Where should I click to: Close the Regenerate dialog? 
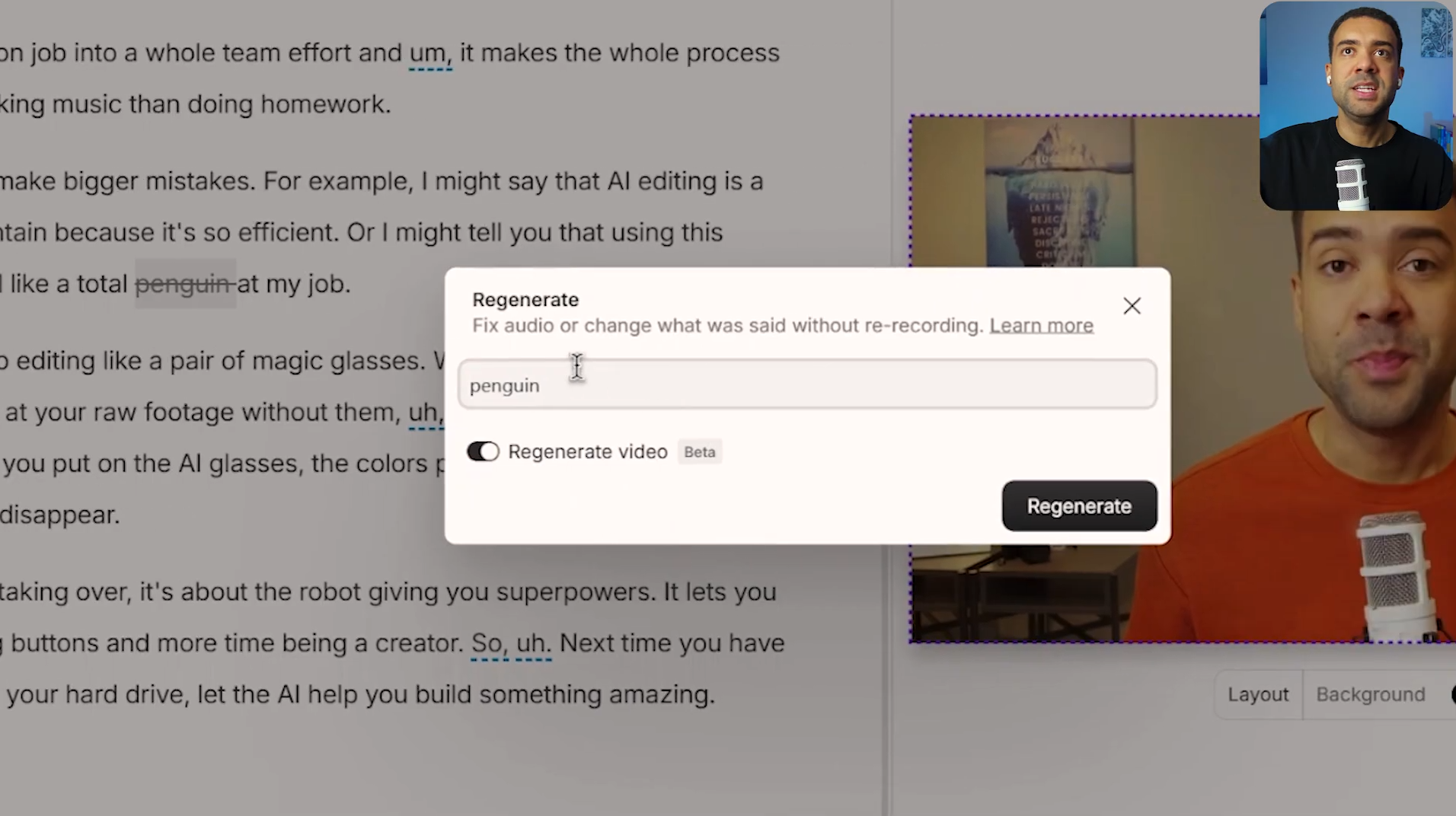point(1132,305)
